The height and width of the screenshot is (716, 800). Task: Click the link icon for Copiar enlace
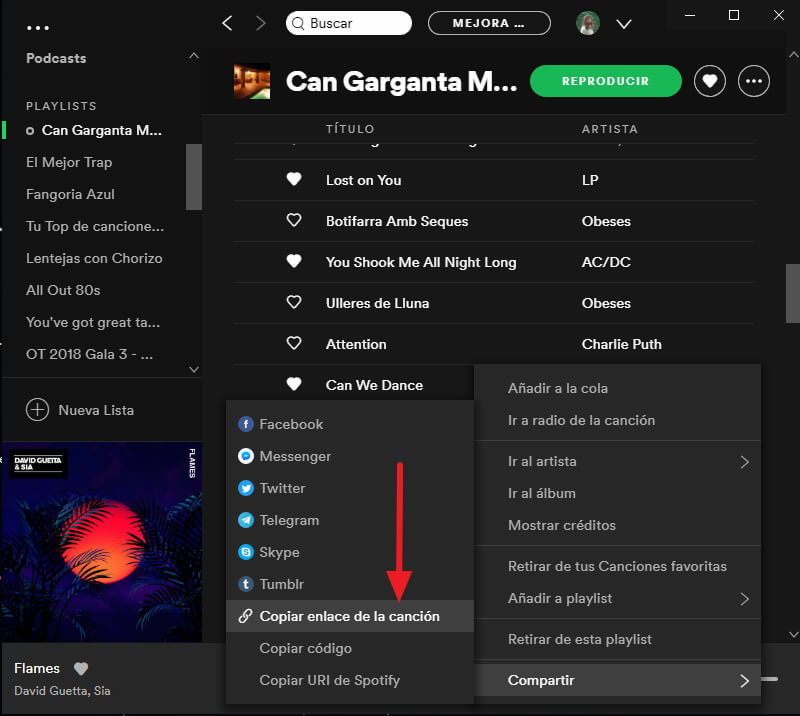[245, 616]
